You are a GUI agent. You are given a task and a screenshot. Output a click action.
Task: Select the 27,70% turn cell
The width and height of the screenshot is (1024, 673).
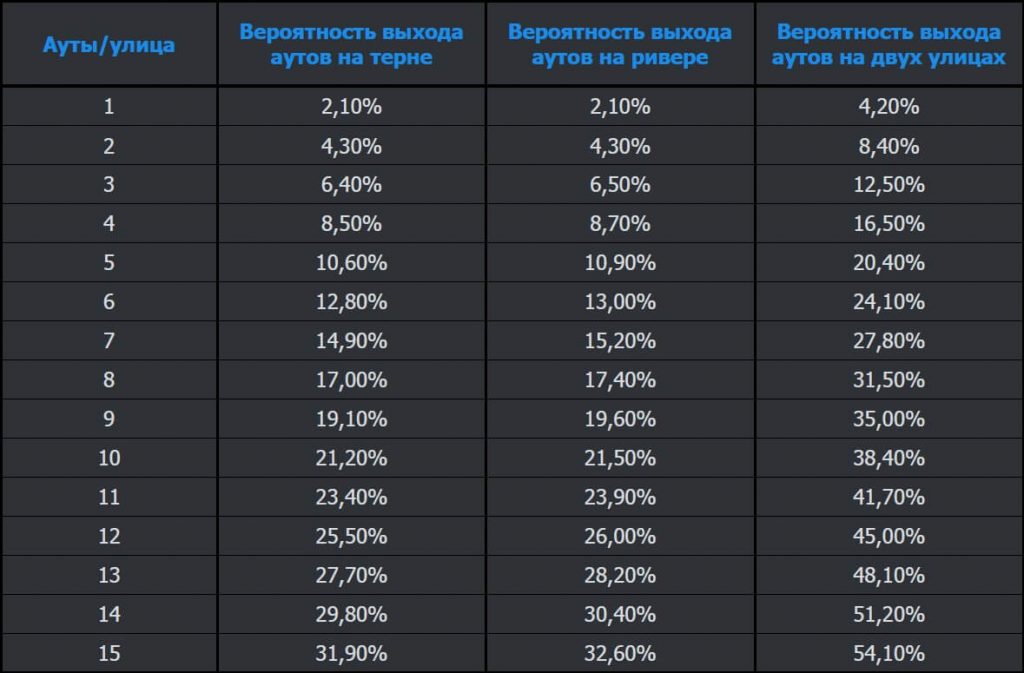[x=351, y=575]
